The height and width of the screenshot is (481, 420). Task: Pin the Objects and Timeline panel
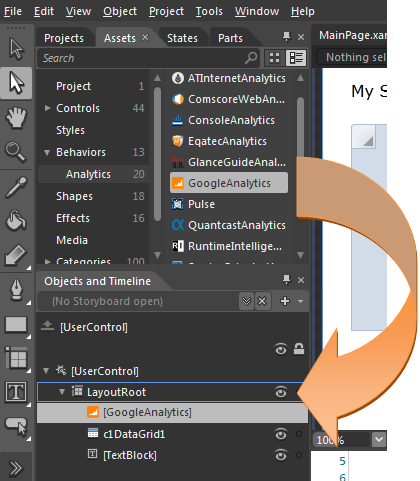pyautogui.click(x=287, y=280)
